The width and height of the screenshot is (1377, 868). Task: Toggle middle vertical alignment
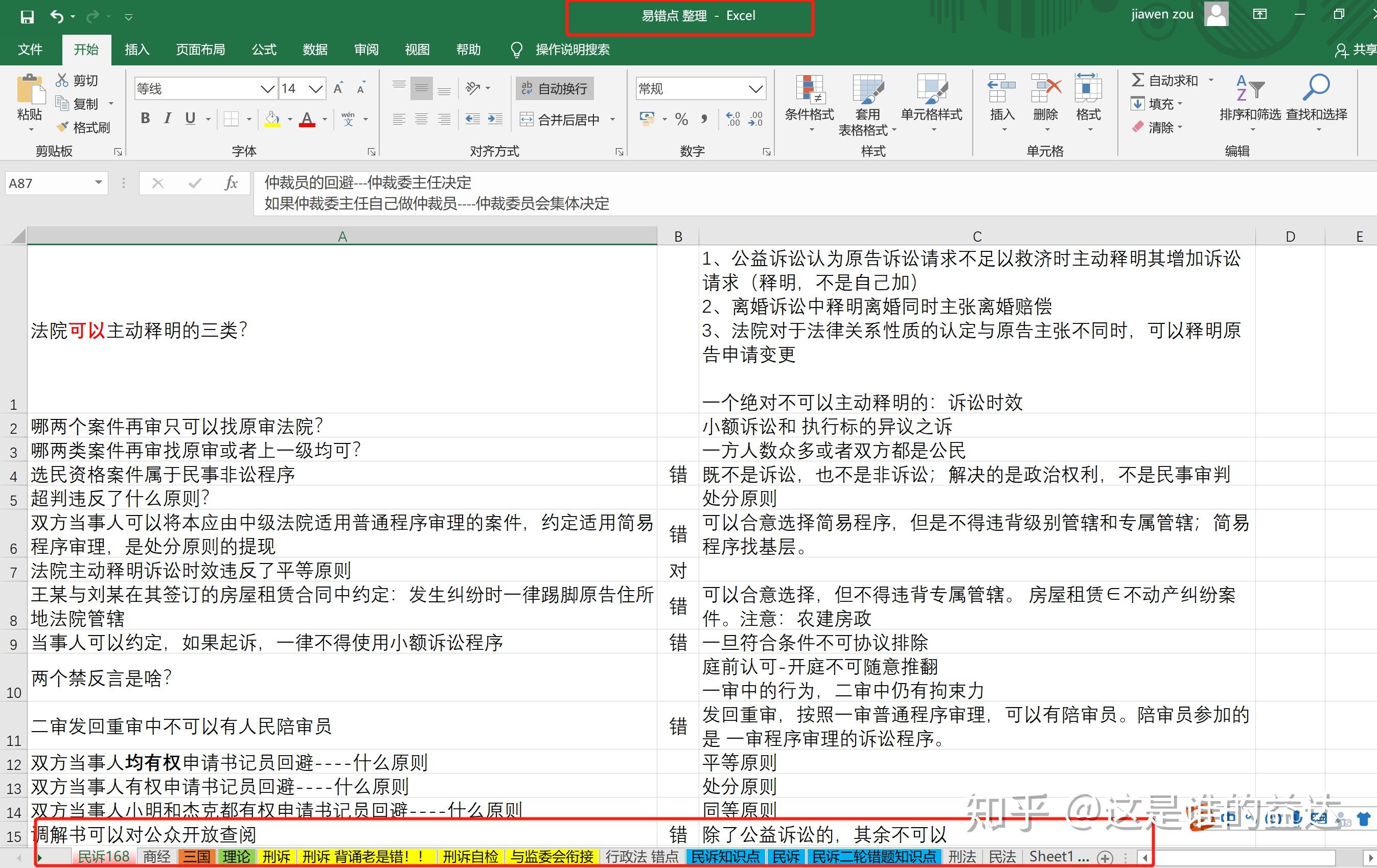[422, 88]
